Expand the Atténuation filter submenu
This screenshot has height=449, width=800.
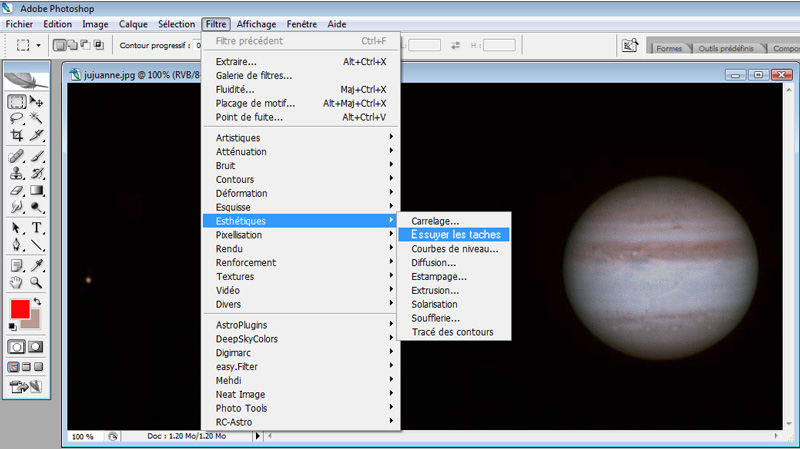coord(300,152)
